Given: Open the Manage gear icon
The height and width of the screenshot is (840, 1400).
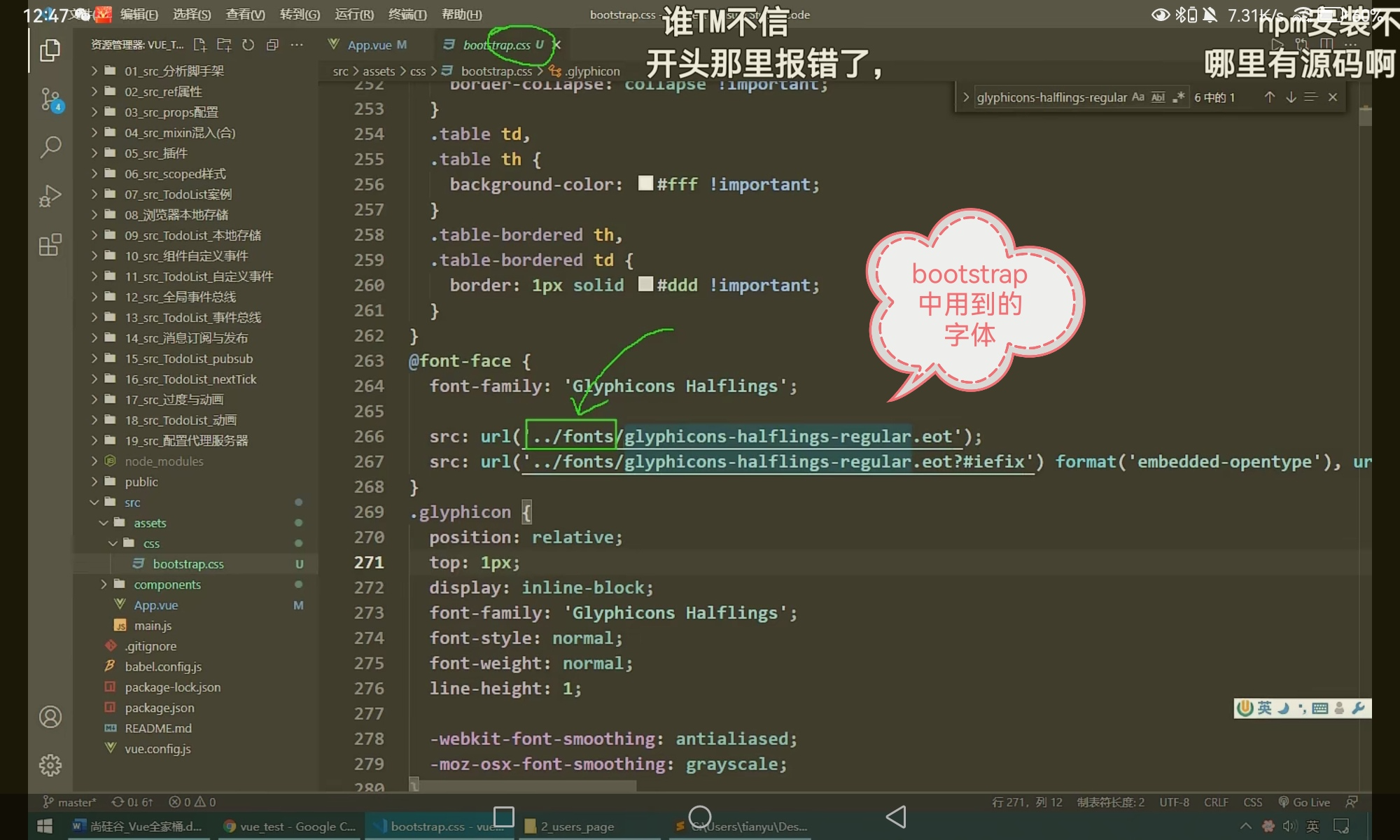Looking at the screenshot, I should coord(50,765).
